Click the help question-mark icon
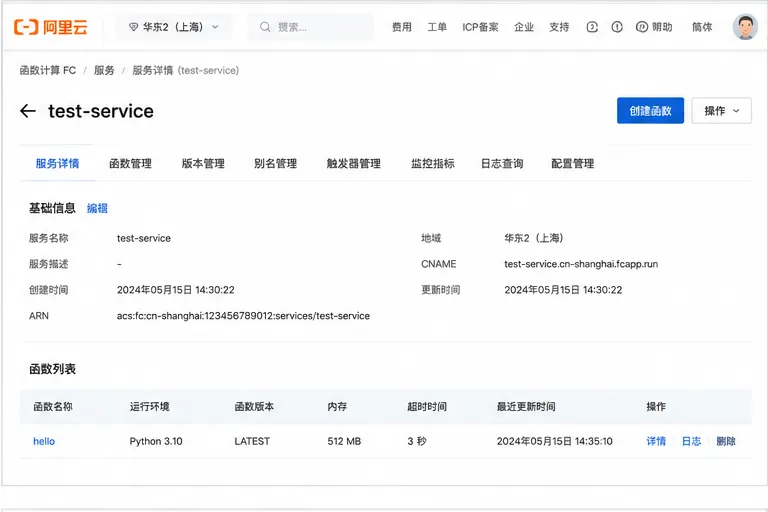Image resolution: width=768 pixels, height=512 pixels. 642,27
